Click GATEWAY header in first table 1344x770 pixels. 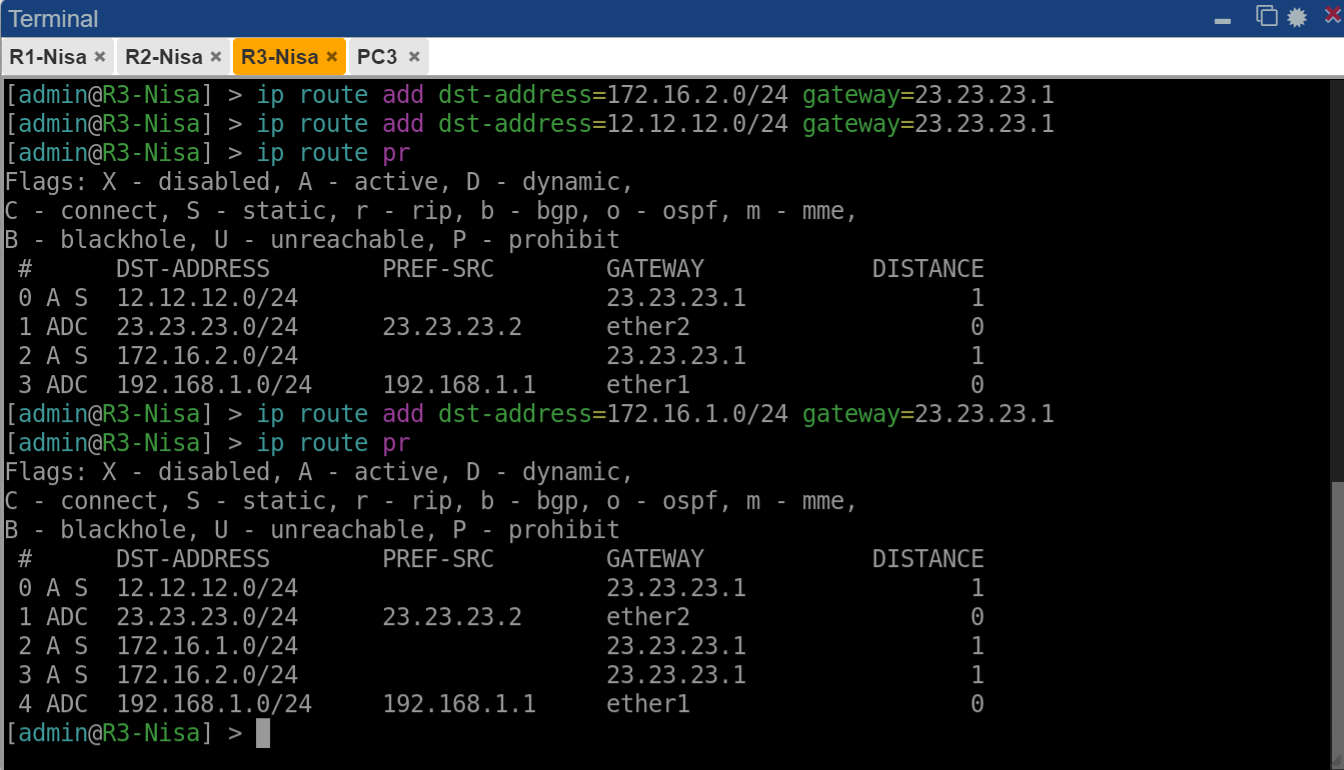[655, 269]
